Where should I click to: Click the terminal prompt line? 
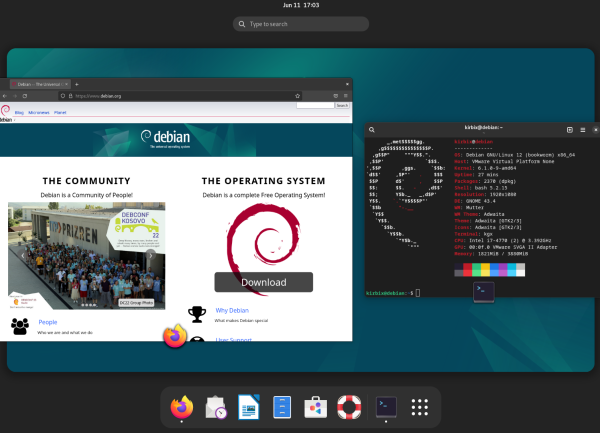point(393,293)
